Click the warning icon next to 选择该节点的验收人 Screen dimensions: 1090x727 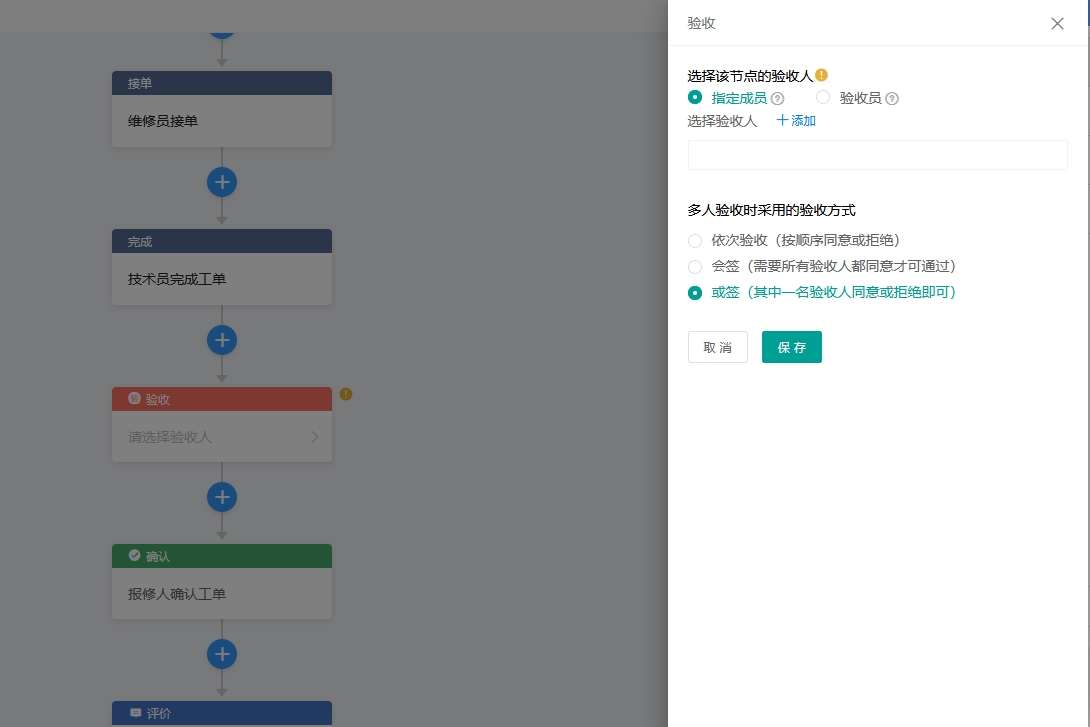click(x=821, y=74)
